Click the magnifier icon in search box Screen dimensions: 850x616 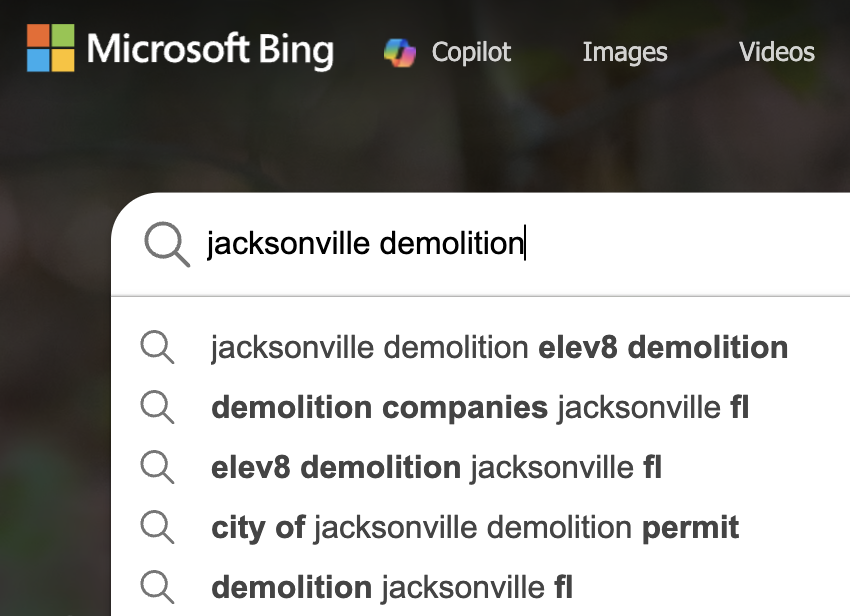[167, 244]
